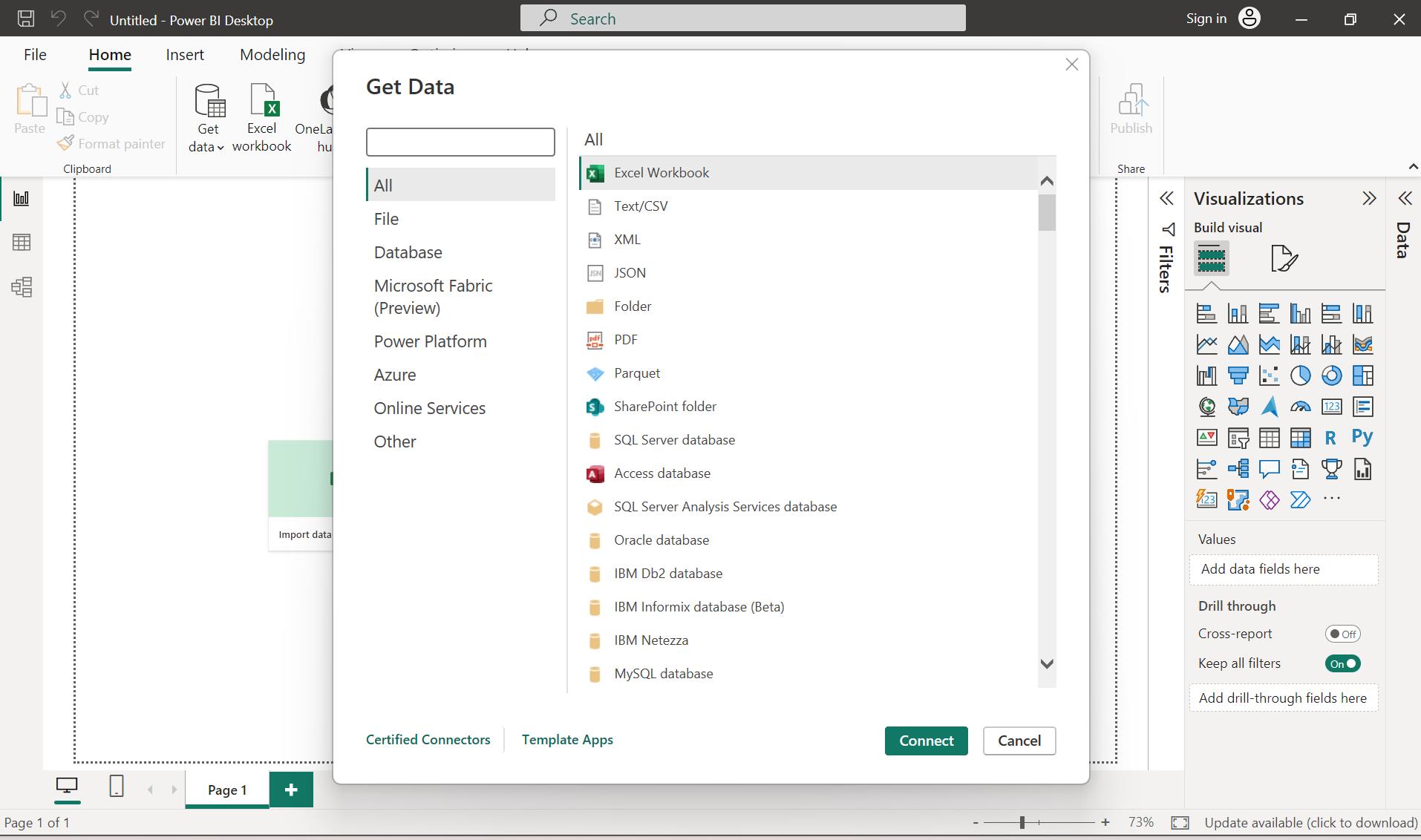Open Certified Connectors link

coord(428,739)
